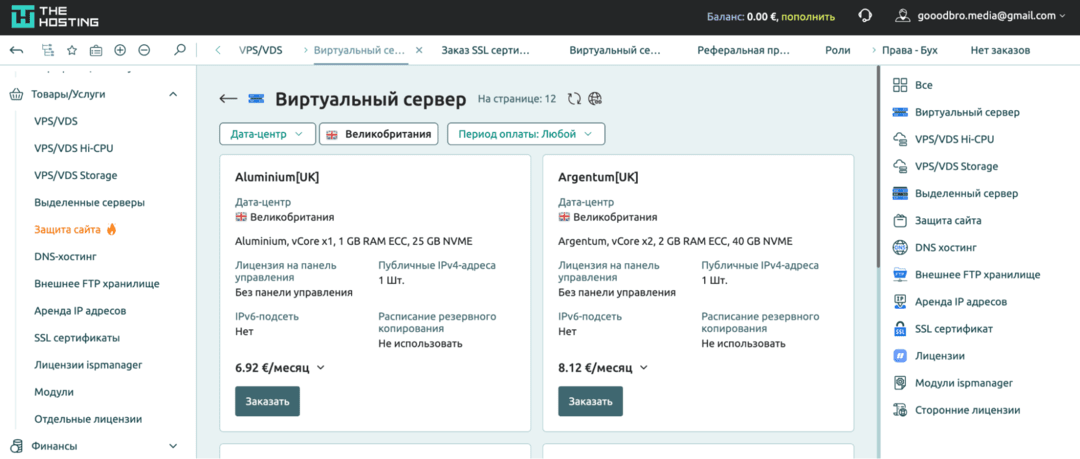The height and width of the screenshot is (459, 1080).
Task: Click the favorites star icon
Action: (x=71, y=50)
